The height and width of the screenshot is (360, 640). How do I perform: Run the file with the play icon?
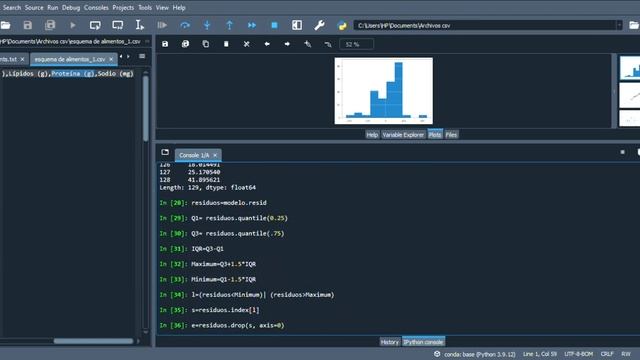click(73, 25)
